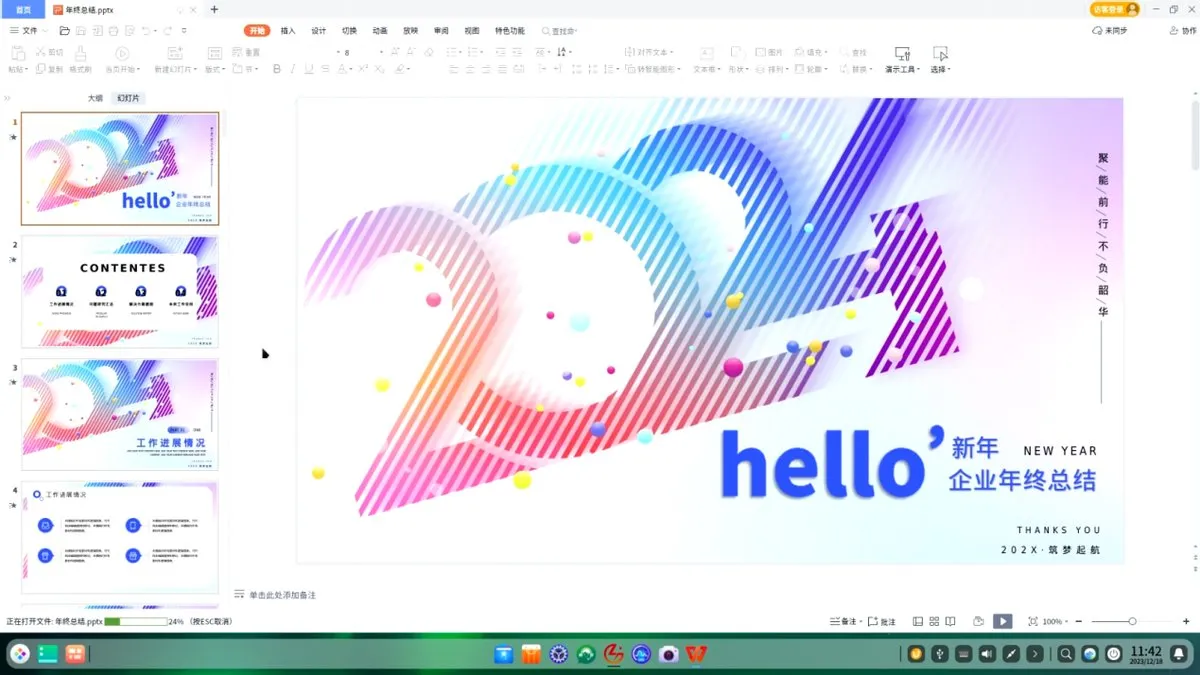Click the zoom slider handle

[x=1132, y=621]
